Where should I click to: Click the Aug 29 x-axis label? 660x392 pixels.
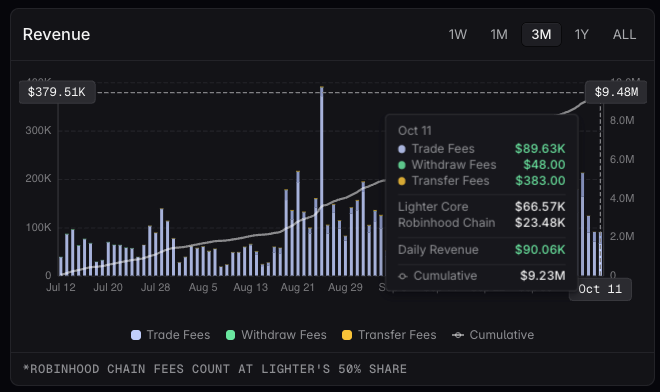[x=345, y=288]
